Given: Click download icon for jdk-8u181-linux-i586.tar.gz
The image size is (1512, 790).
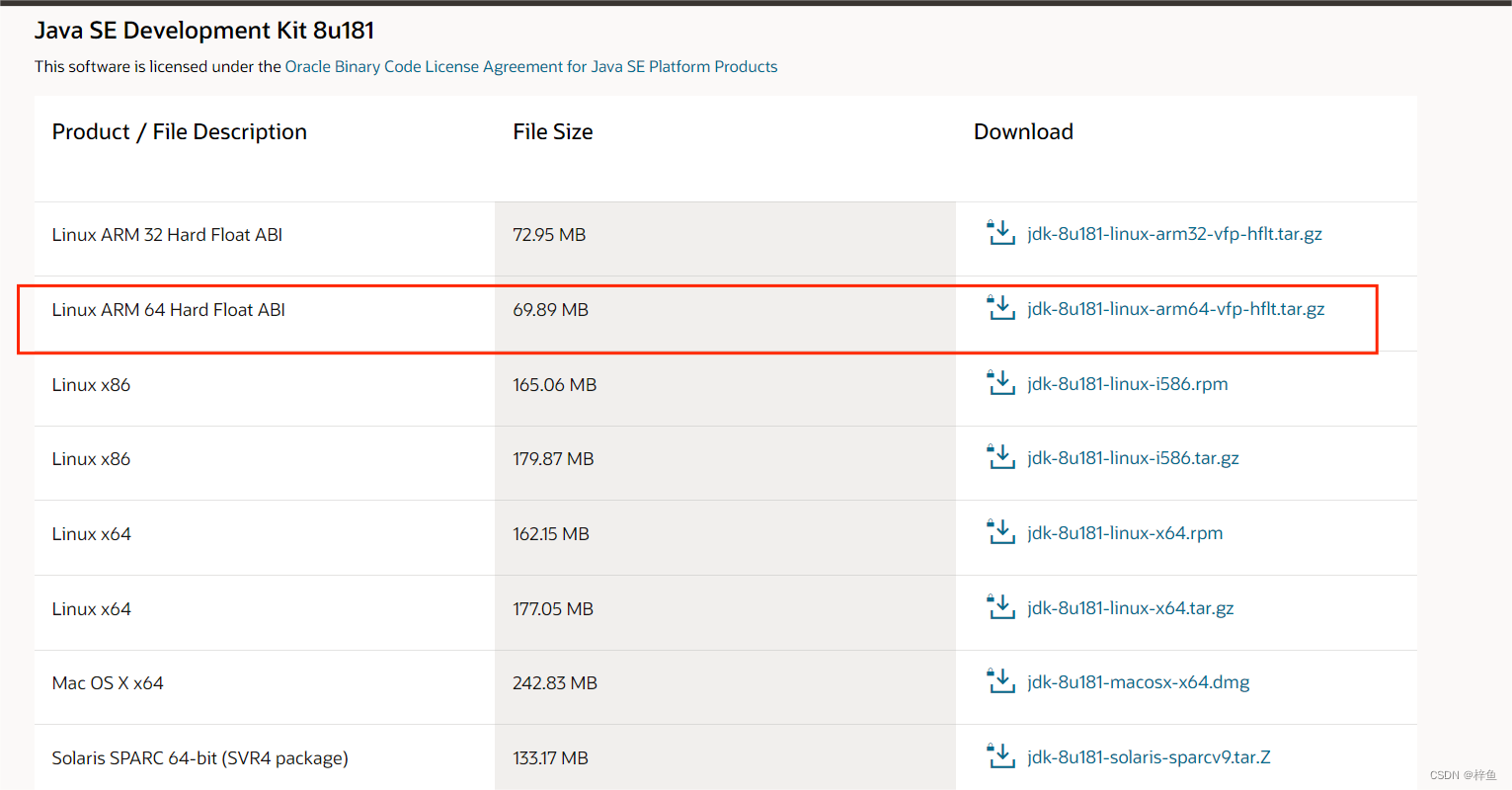Looking at the screenshot, I should click(1001, 457).
